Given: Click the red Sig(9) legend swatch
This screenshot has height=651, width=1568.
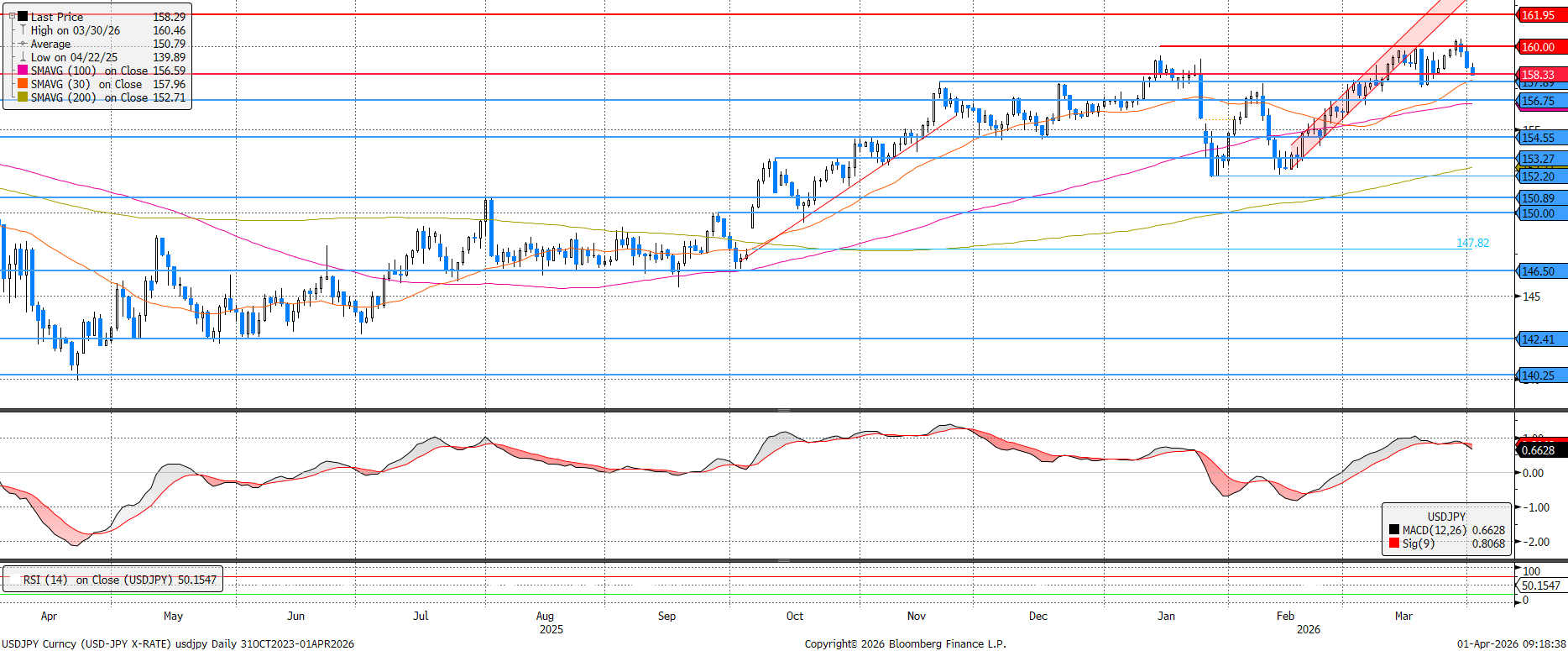Looking at the screenshot, I should point(1394,543).
